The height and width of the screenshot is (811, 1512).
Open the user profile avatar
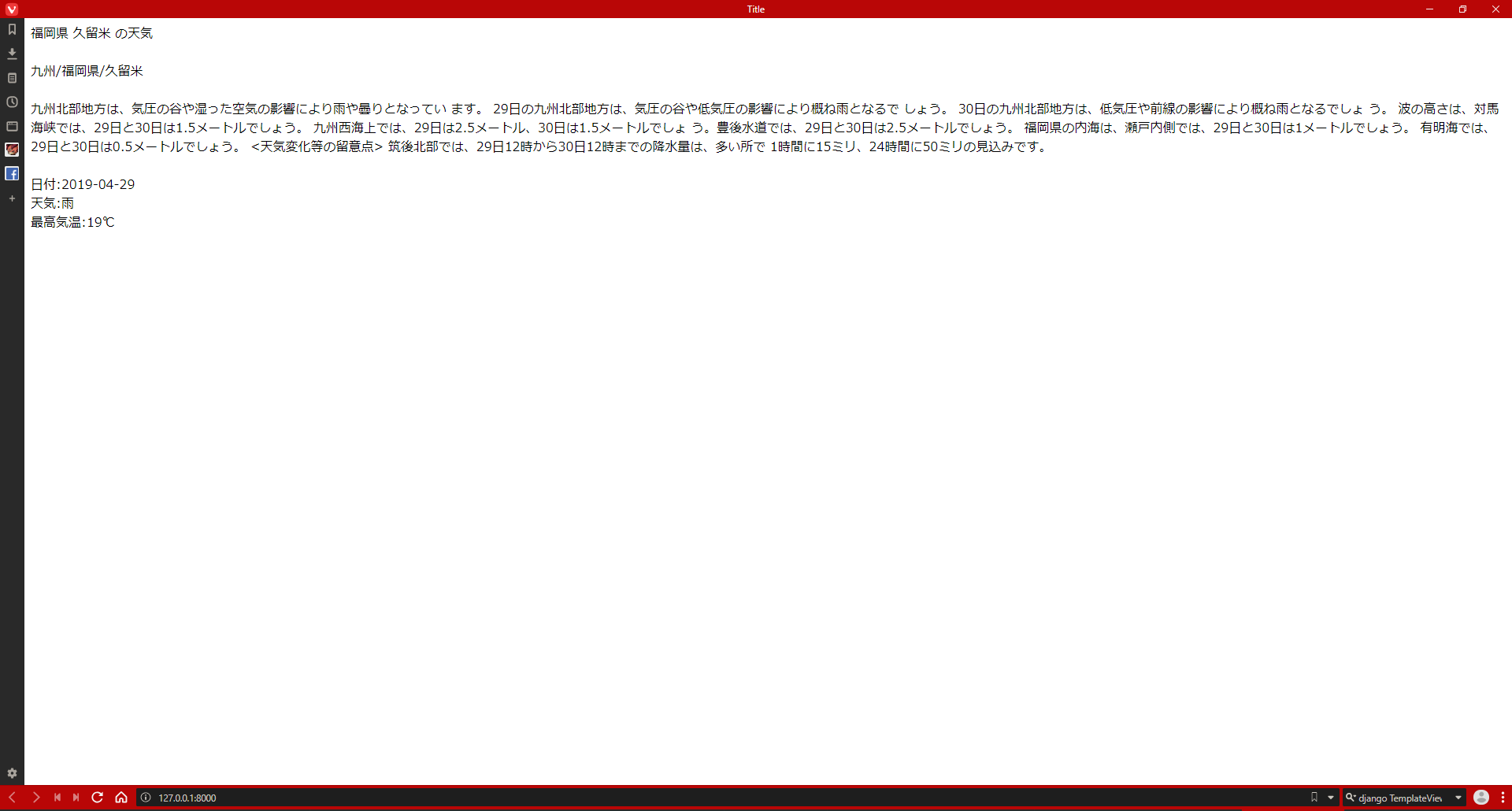[1481, 798]
